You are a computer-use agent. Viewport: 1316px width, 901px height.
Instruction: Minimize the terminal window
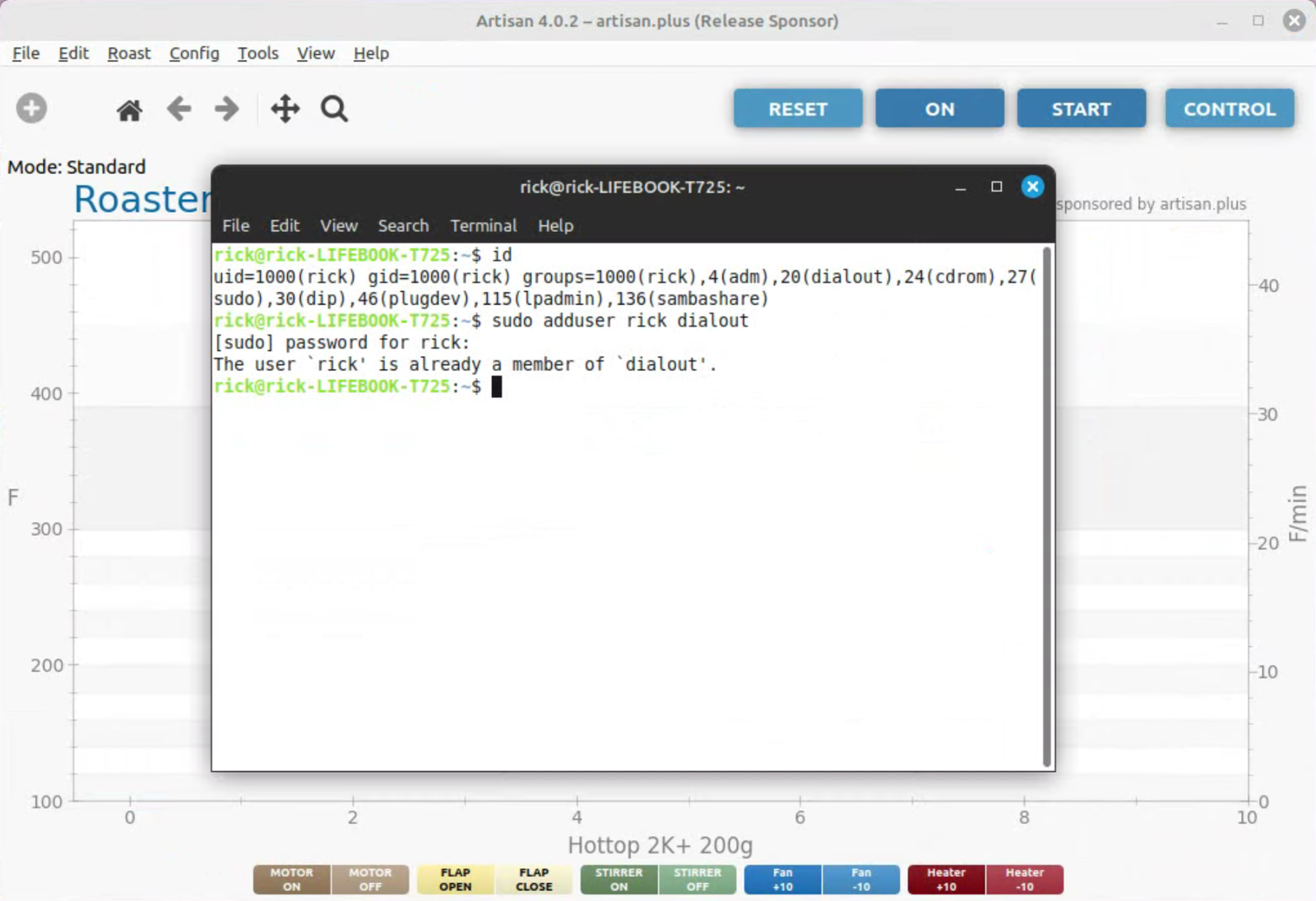960,187
